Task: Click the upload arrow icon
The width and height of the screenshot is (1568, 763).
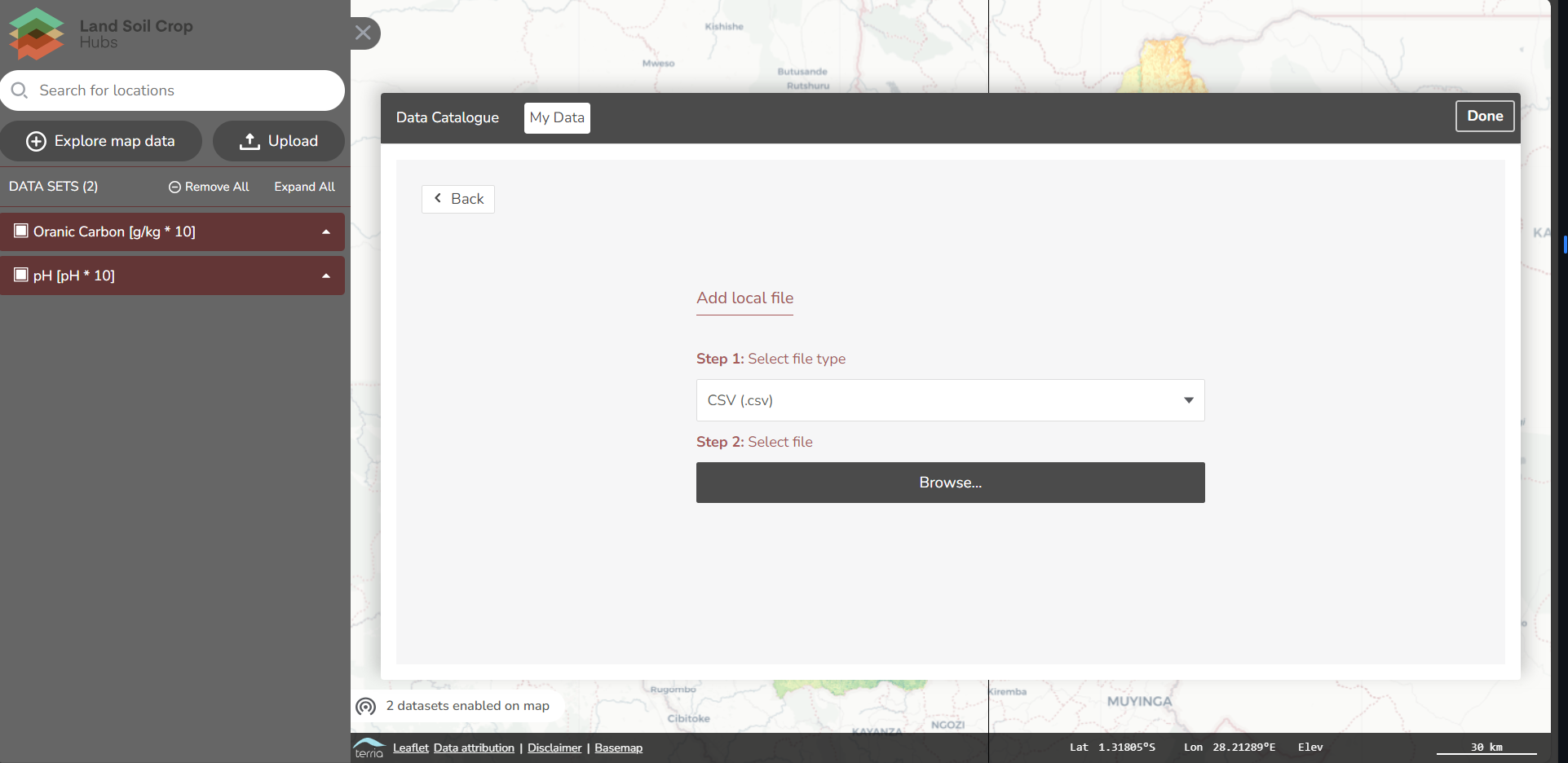Action: tap(250, 141)
